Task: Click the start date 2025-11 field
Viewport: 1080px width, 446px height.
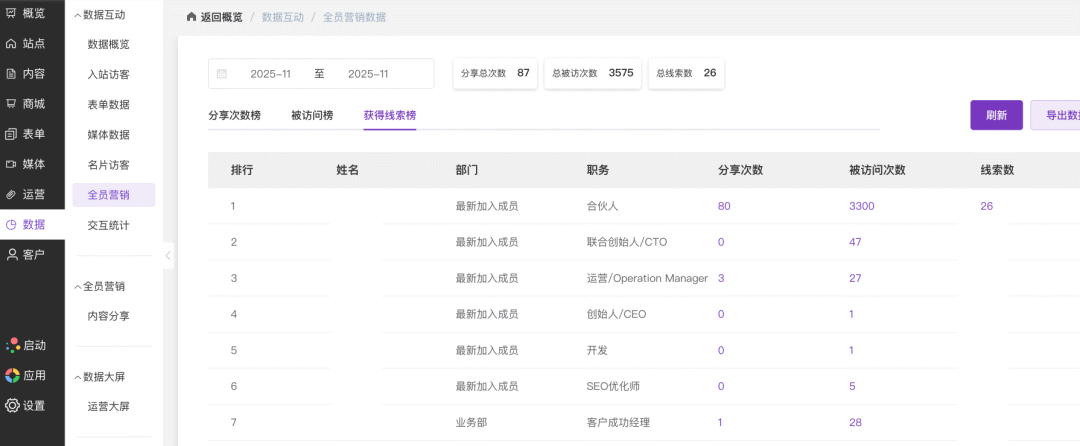Action: (x=270, y=74)
